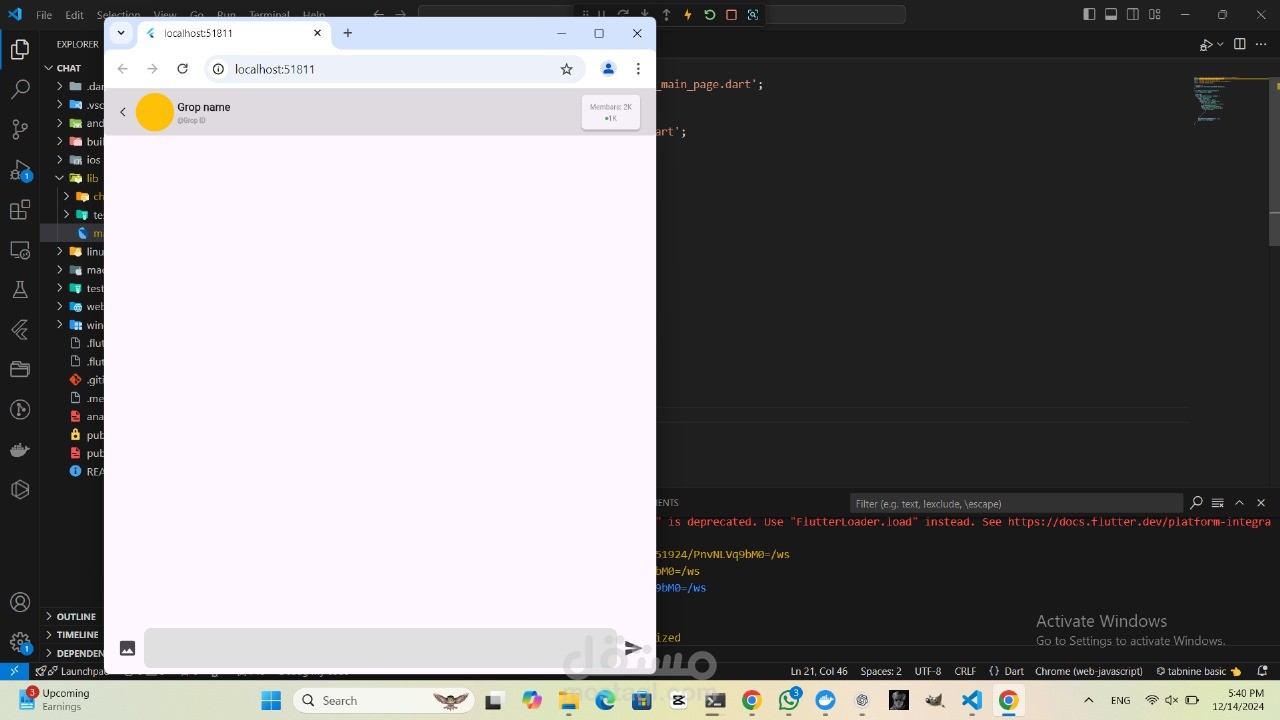
Task: Click the chat back arrow
Action: 123,112
